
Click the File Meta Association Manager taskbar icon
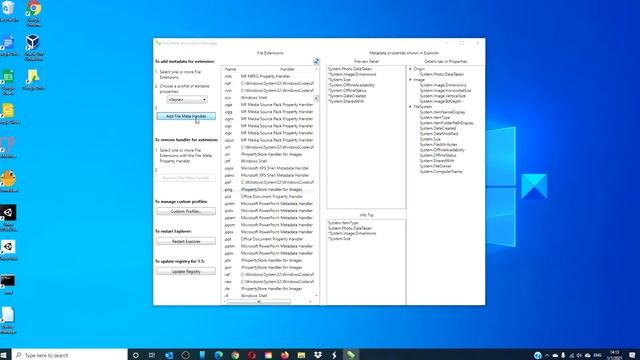[351, 355]
